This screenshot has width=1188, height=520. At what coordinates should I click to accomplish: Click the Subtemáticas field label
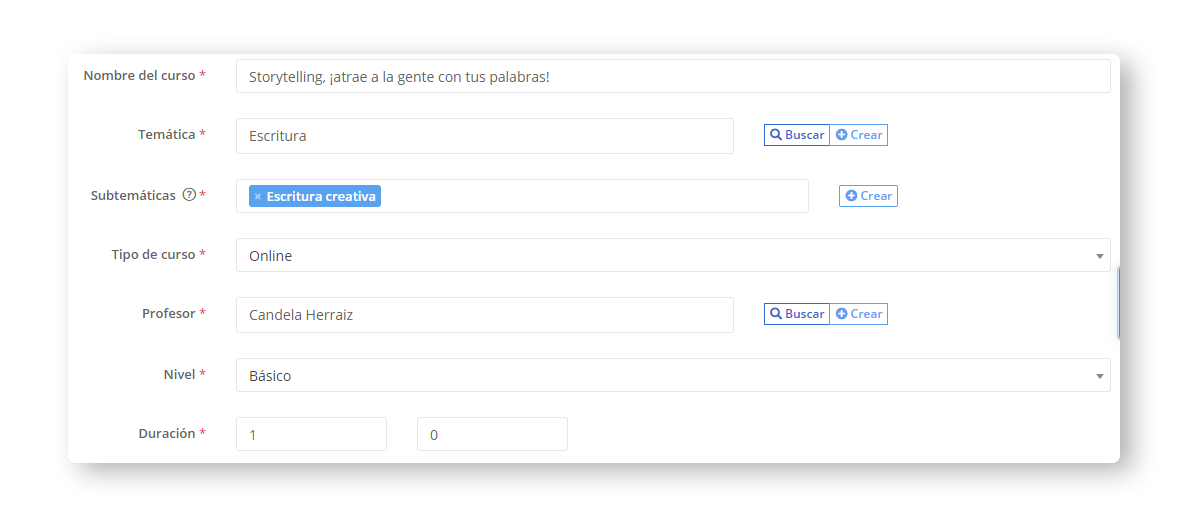[133, 195]
